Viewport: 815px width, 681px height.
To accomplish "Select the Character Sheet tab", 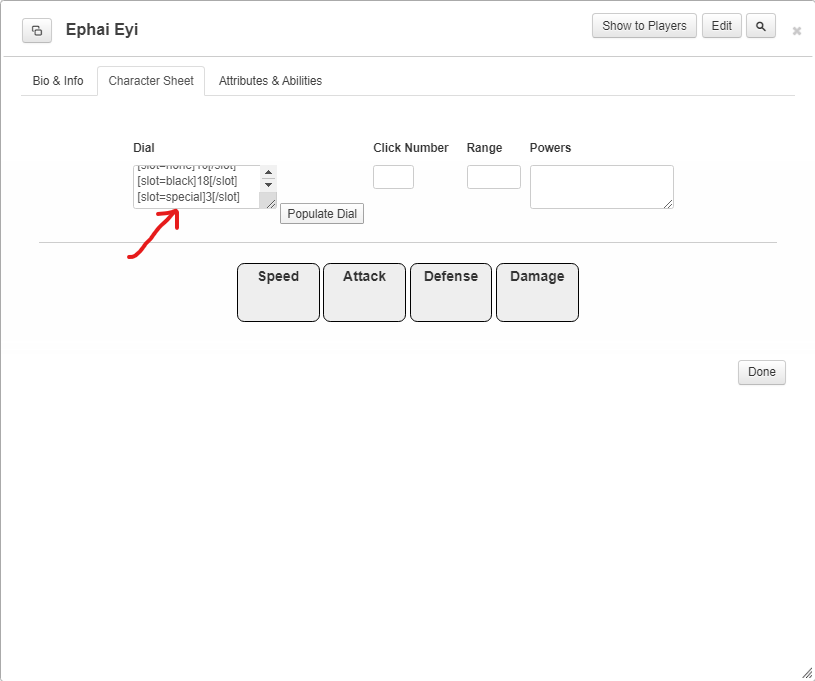I will 151,81.
